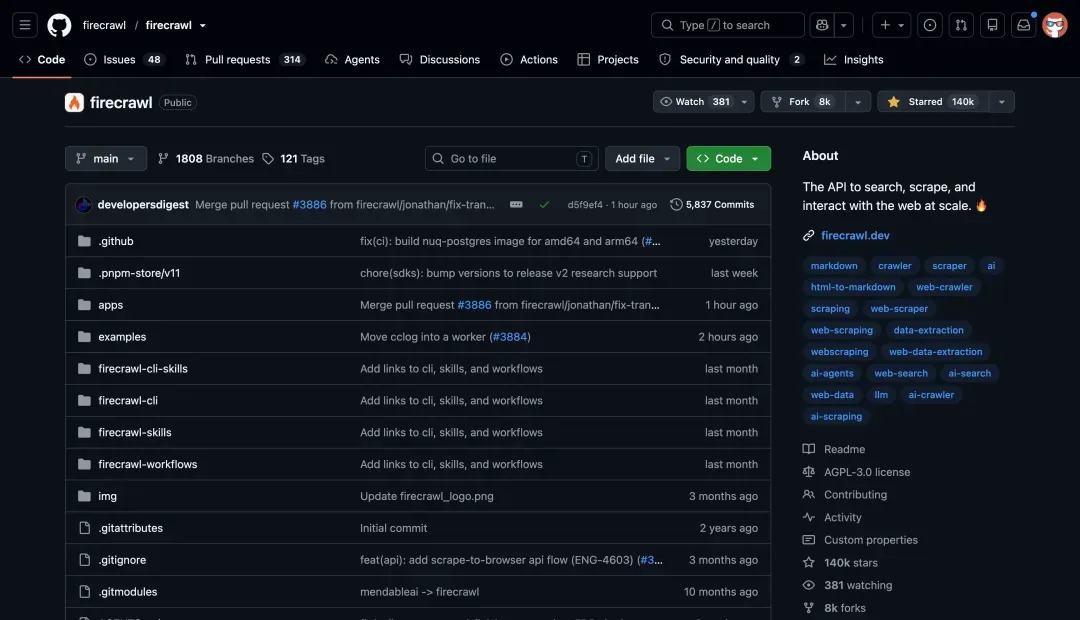The width and height of the screenshot is (1080, 620).
Task: Open the issues icon in the top bar
Action: 930,25
